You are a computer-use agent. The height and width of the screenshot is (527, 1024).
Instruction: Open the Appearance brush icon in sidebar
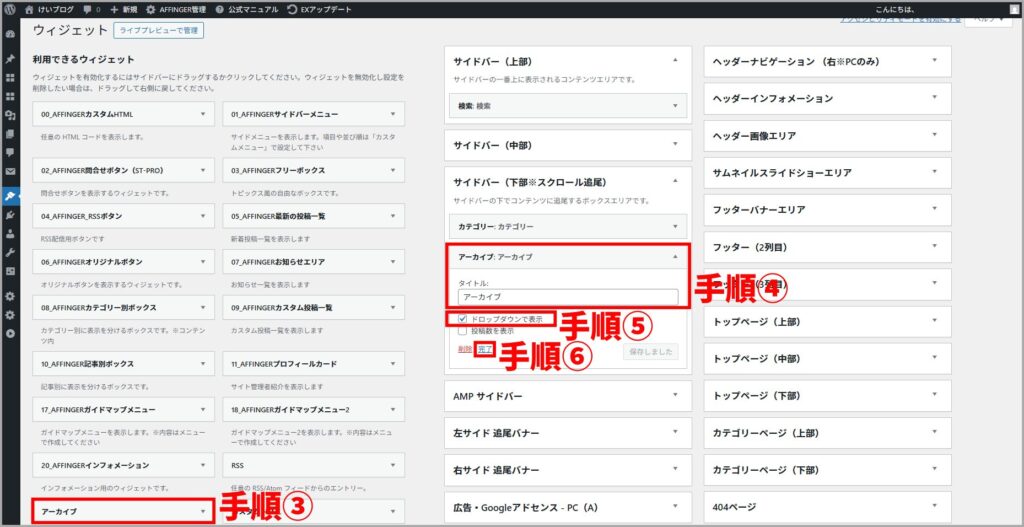coord(11,196)
